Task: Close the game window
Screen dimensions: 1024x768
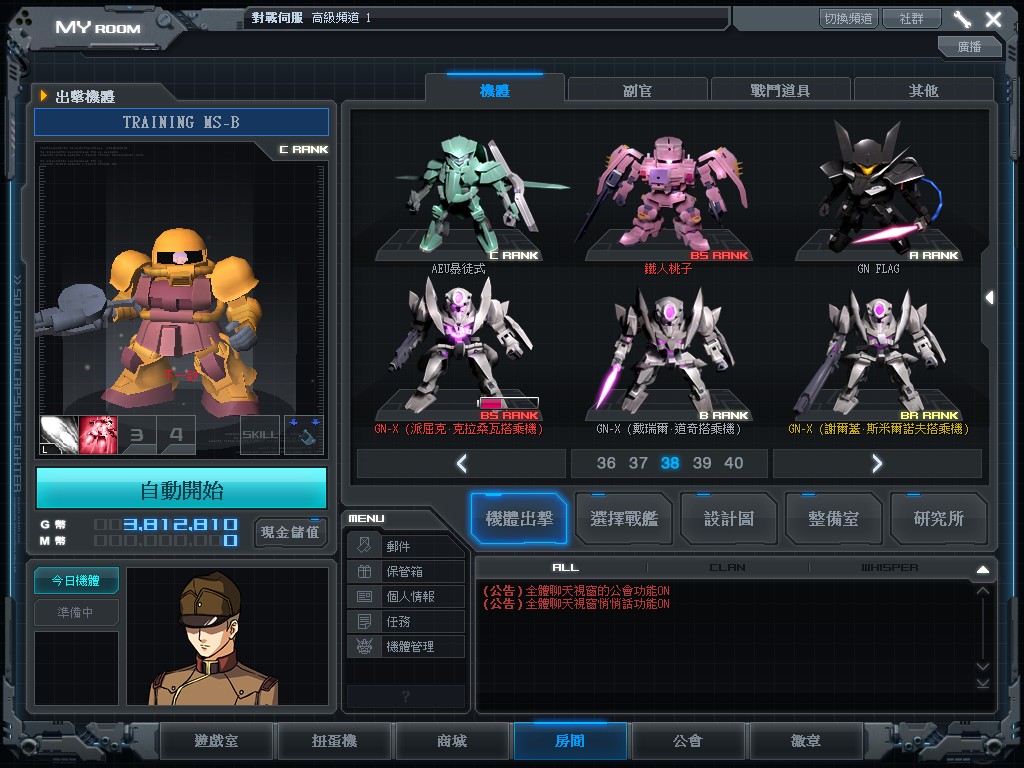Action: [x=993, y=19]
